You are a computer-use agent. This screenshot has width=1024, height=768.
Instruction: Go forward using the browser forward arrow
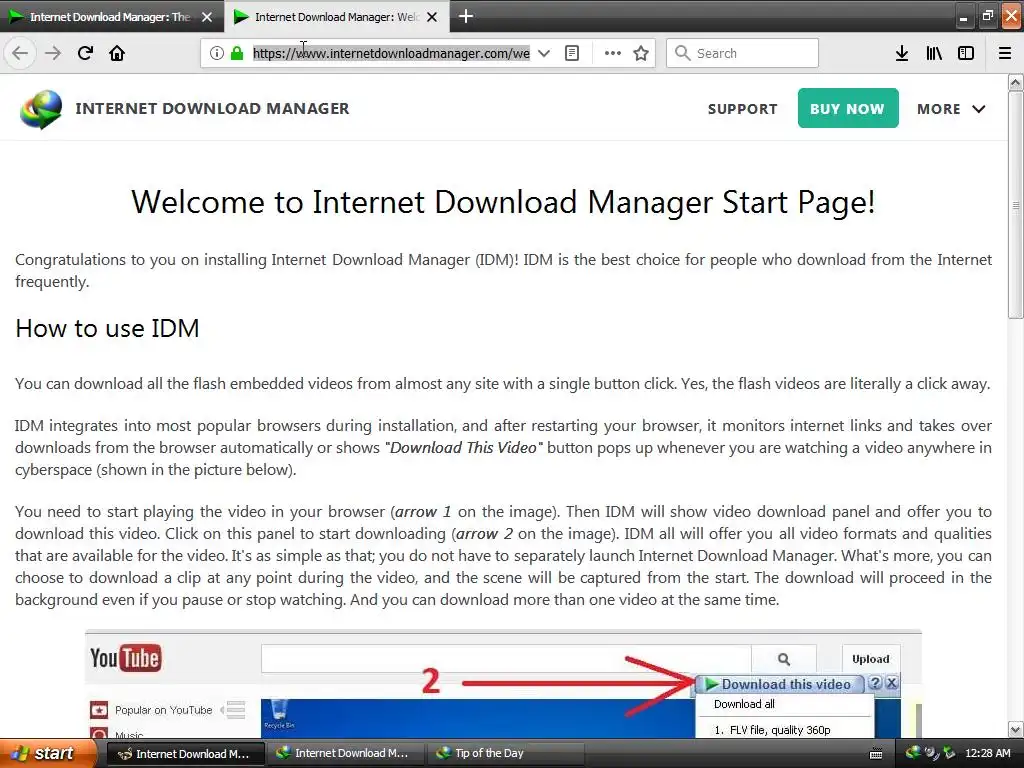point(53,53)
